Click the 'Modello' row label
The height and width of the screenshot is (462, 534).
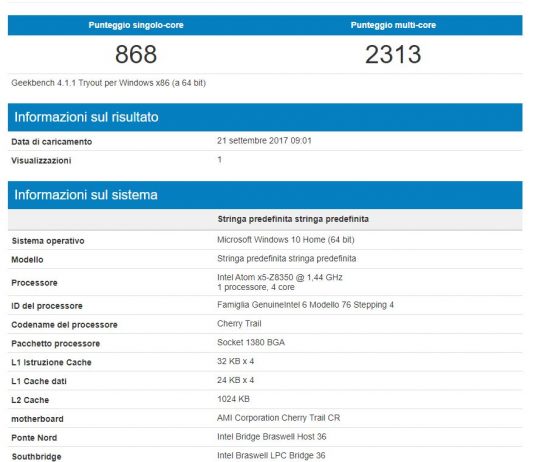pyautogui.click(x=27, y=259)
